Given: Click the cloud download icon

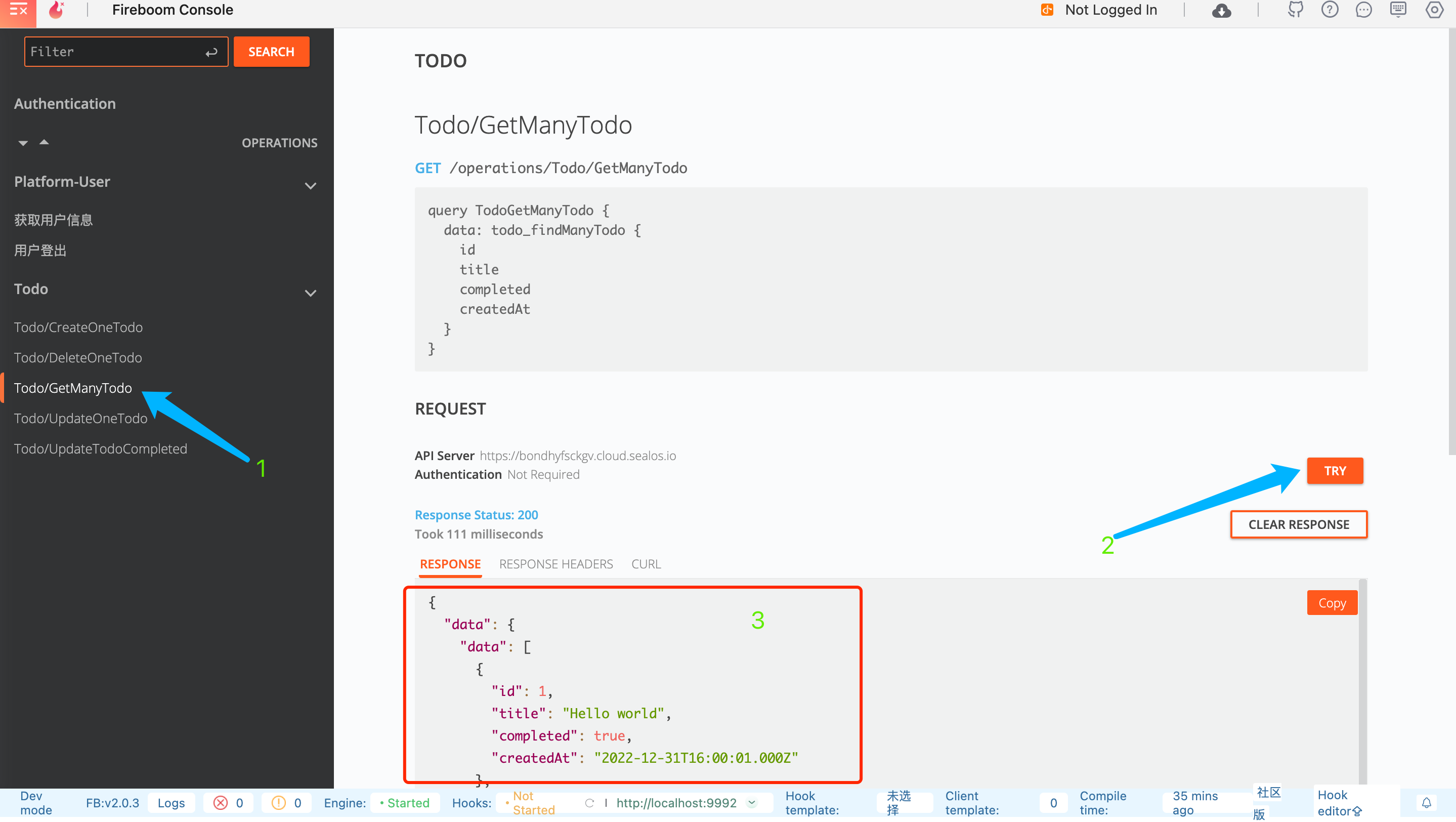Looking at the screenshot, I should point(1221,10).
